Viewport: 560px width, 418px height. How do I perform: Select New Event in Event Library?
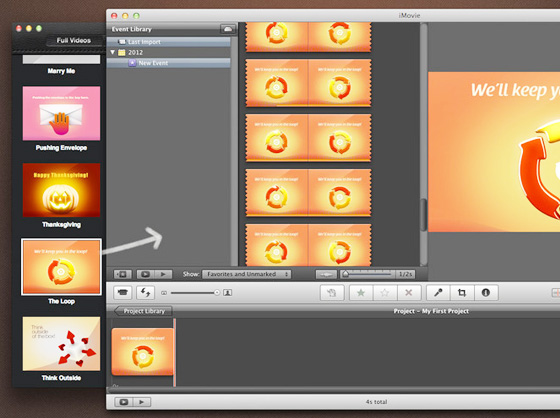pyautogui.click(x=169, y=63)
